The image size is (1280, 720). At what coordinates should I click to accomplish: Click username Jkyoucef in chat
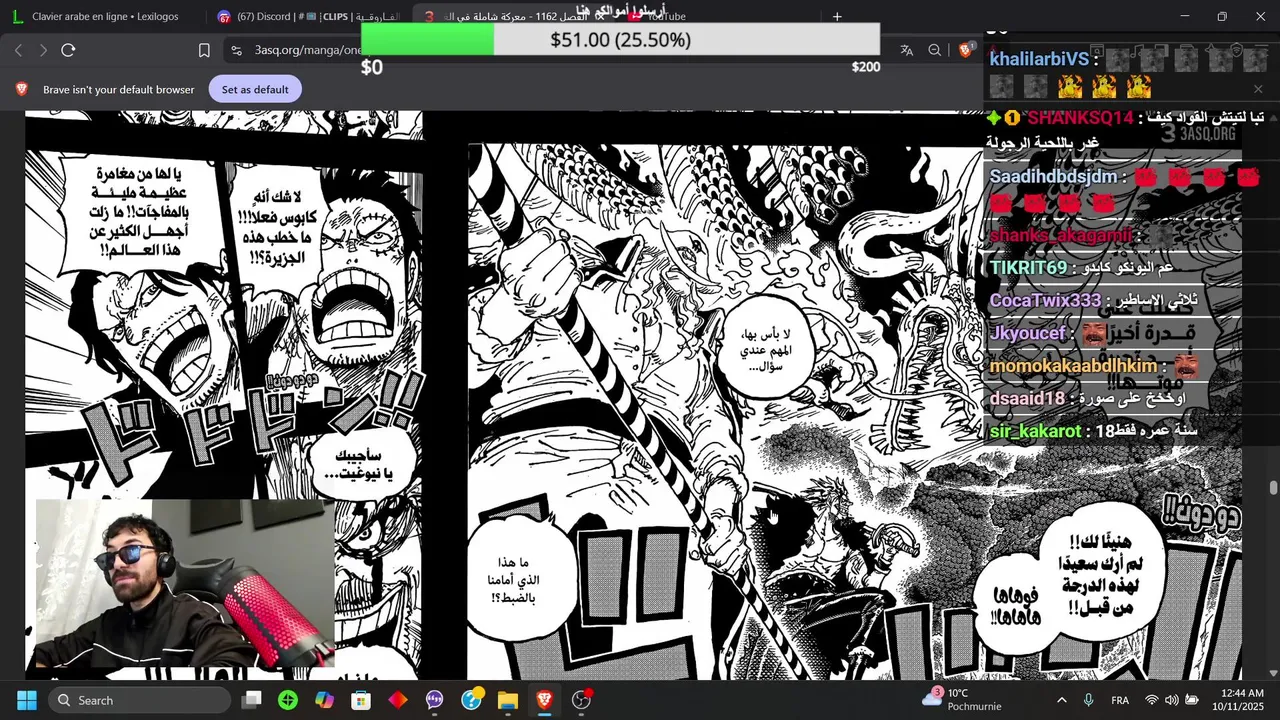1027,333
